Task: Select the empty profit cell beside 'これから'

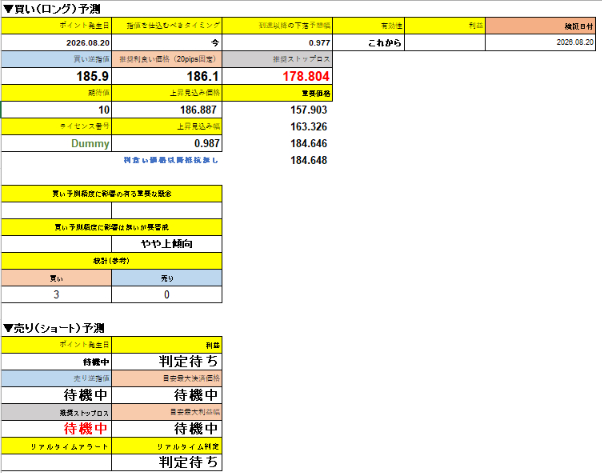Action: 445,43
